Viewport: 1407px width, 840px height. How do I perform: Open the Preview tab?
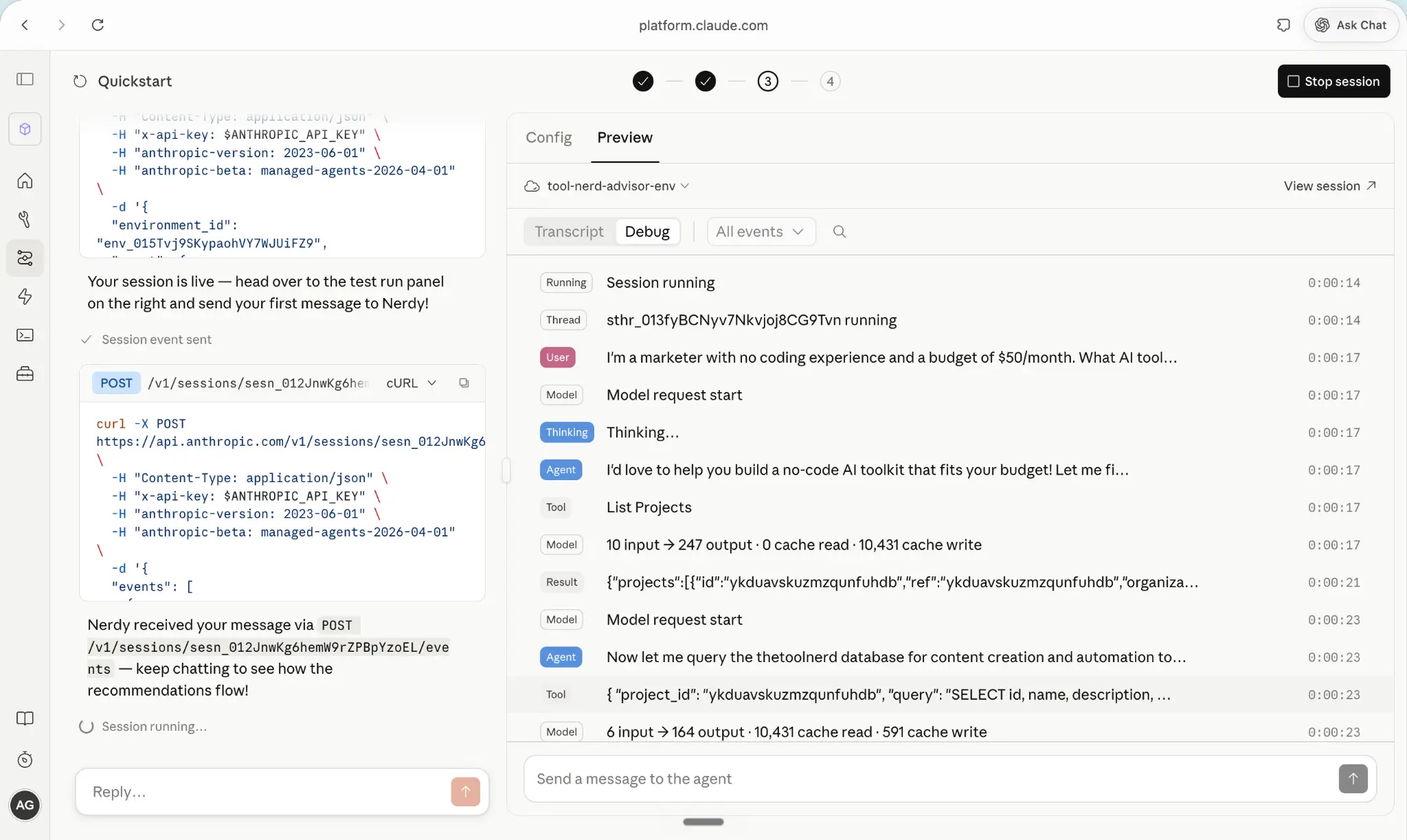click(624, 137)
